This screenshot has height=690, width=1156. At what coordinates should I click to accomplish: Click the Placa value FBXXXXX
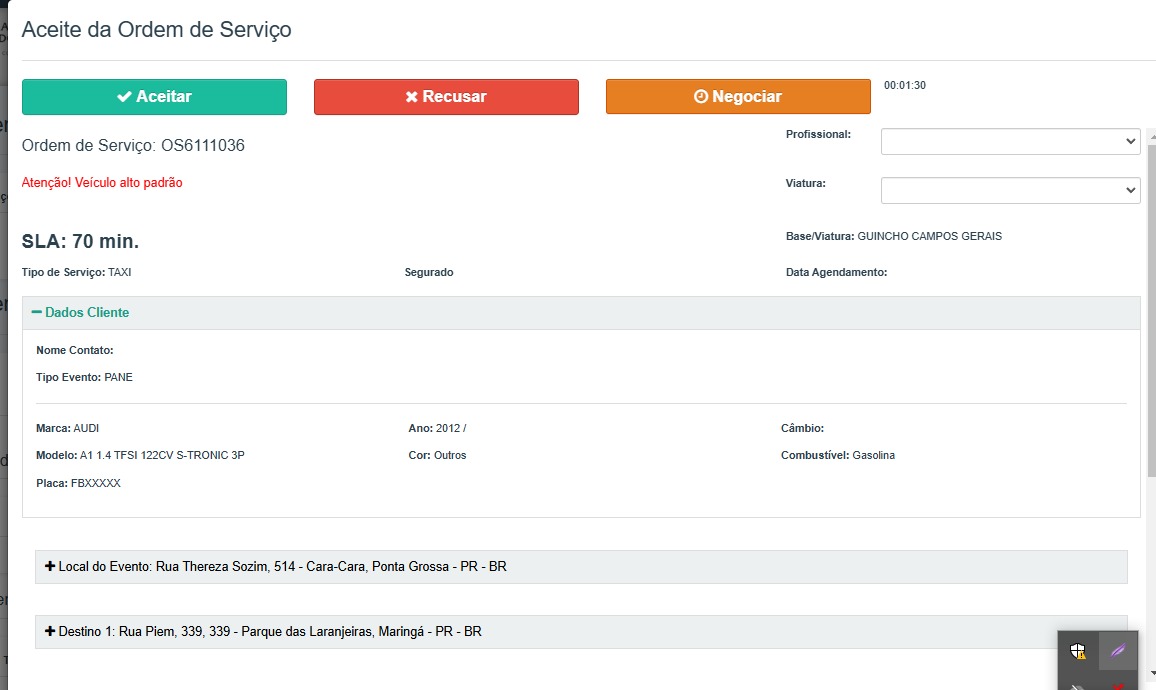click(95, 483)
